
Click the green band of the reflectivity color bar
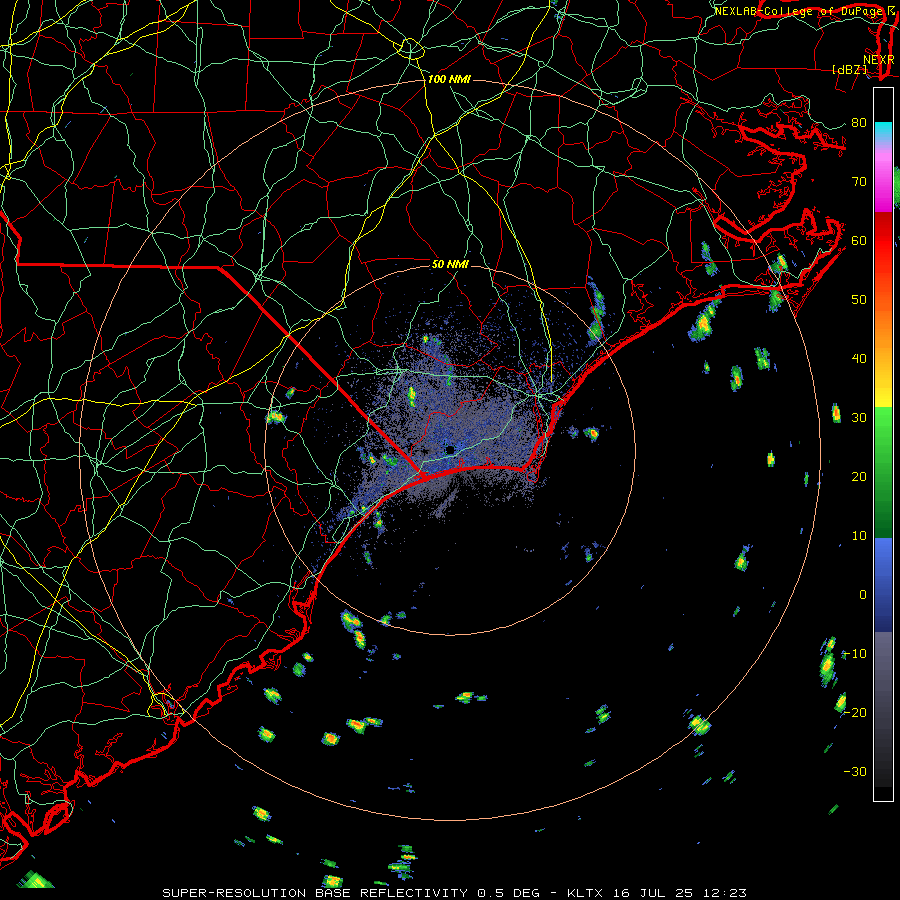(883, 472)
